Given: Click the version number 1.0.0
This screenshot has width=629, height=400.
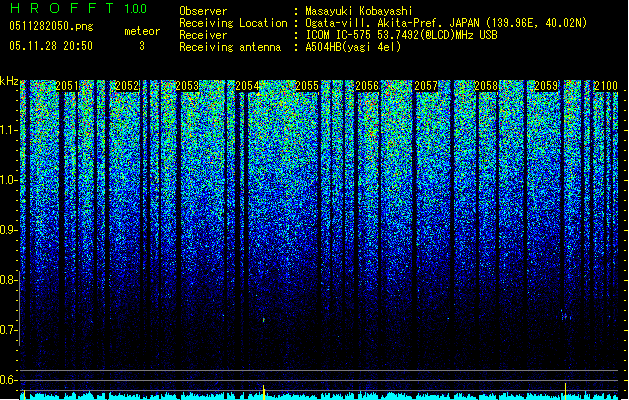Looking at the screenshot, I should 136,8.
